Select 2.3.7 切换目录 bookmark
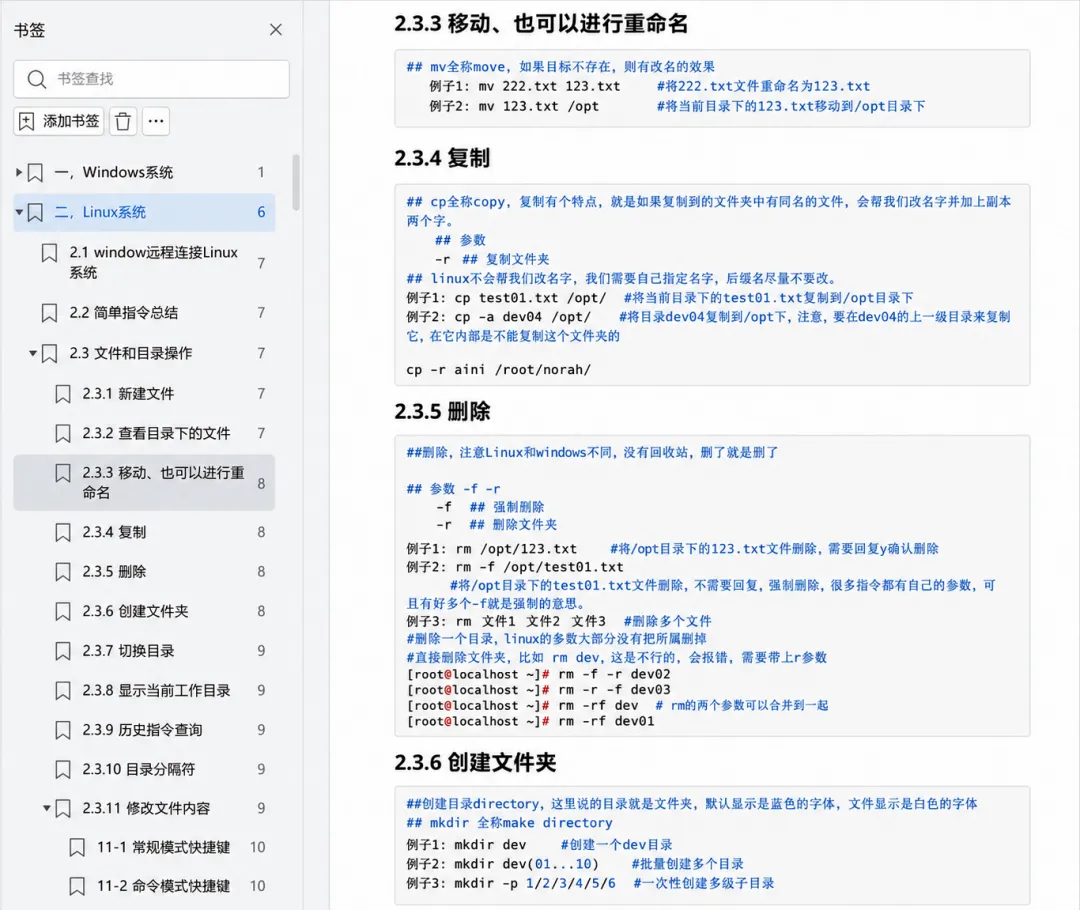Screen dimensions: 1080x910 click(x=144, y=651)
